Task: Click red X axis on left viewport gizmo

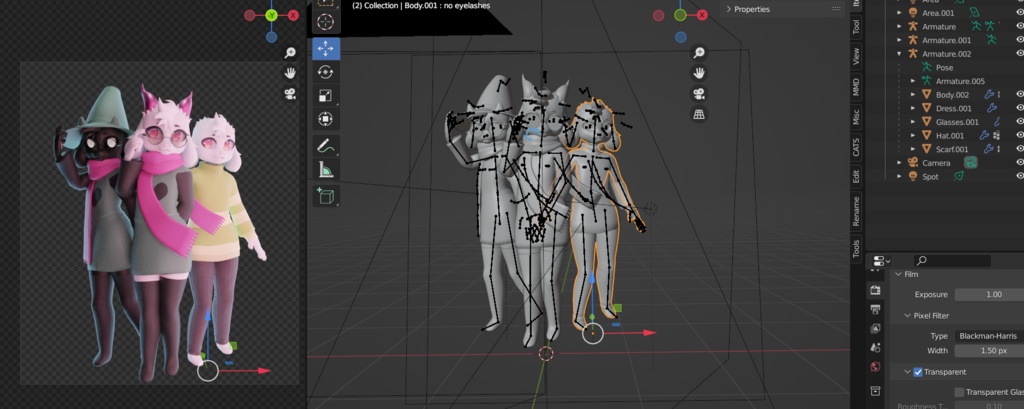Action: (x=293, y=15)
